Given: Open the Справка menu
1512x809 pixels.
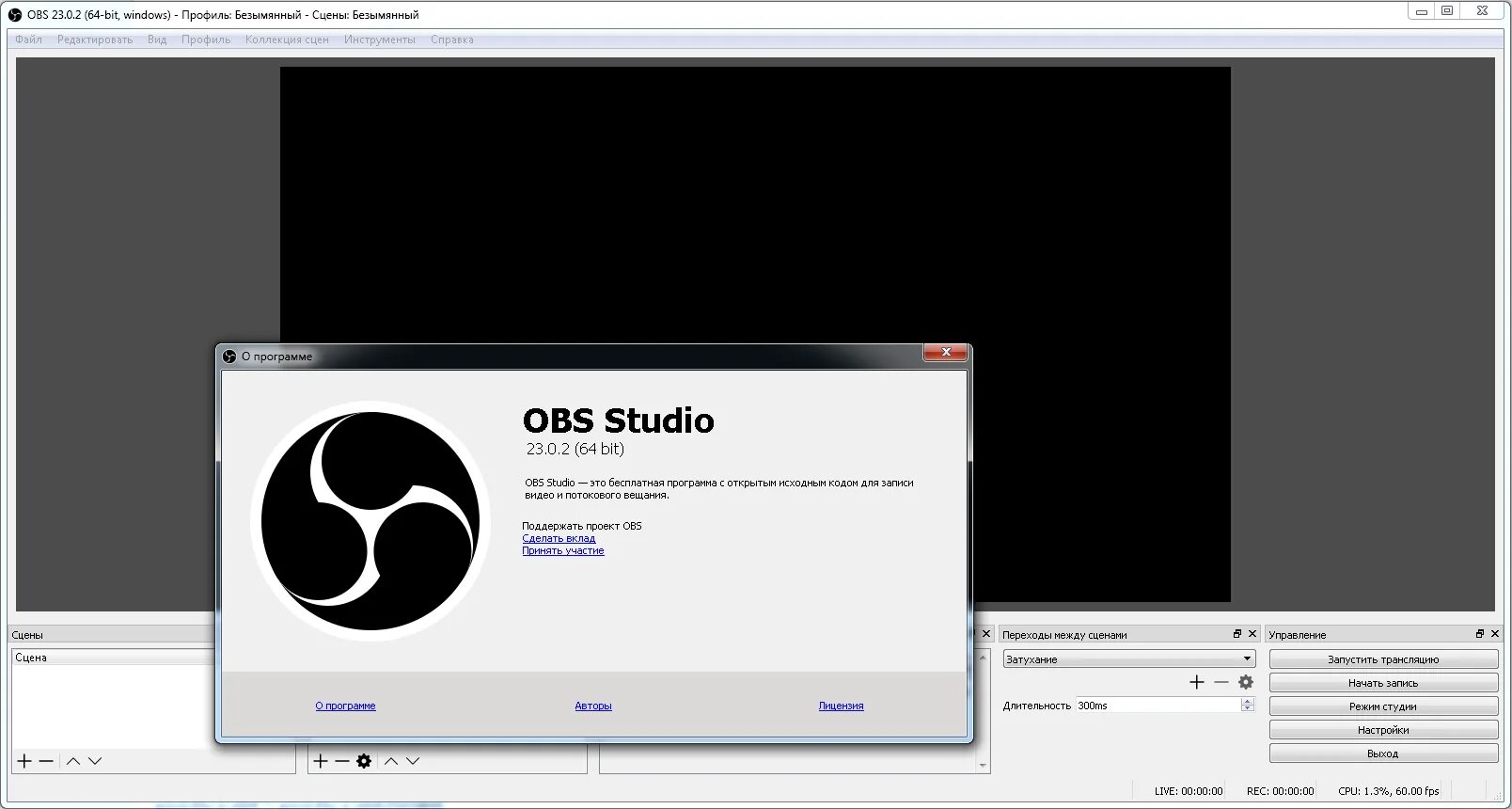Looking at the screenshot, I should pyautogui.click(x=452, y=40).
